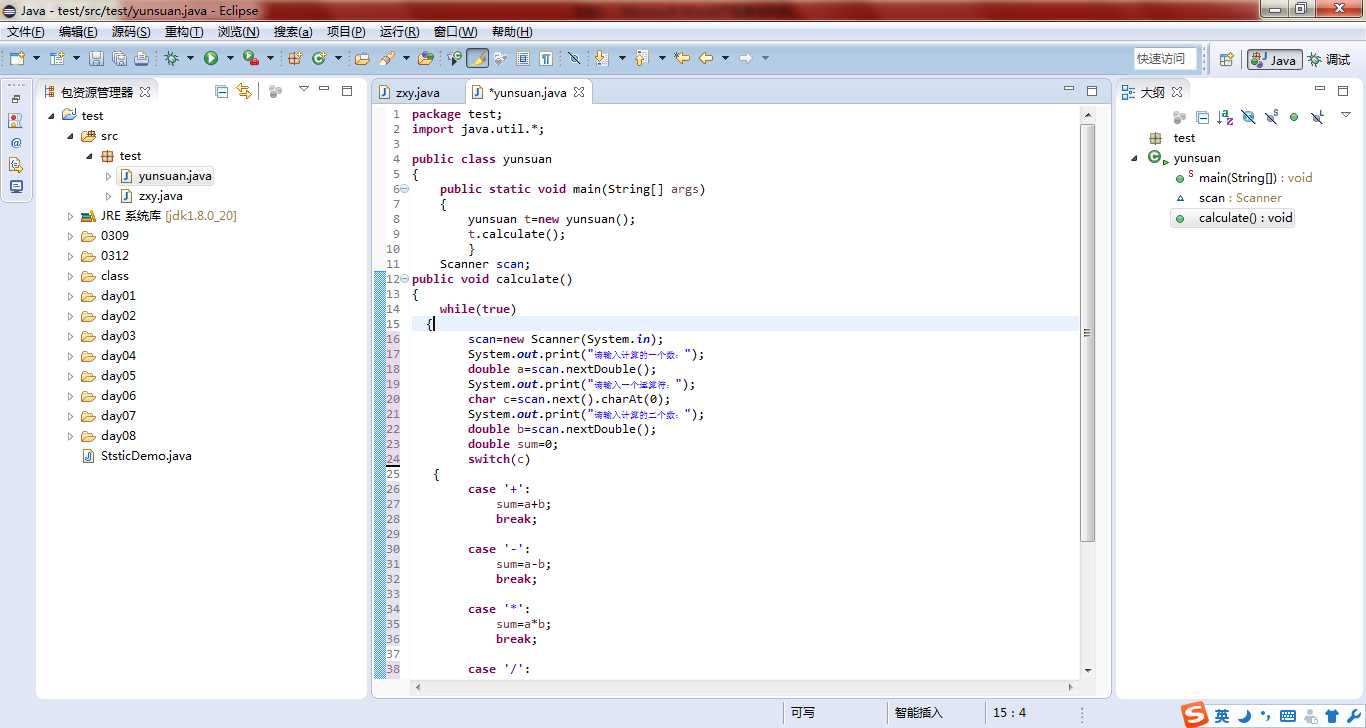Collapse the src folder node
Screen dimensions: 1366x728
click(x=70, y=136)
